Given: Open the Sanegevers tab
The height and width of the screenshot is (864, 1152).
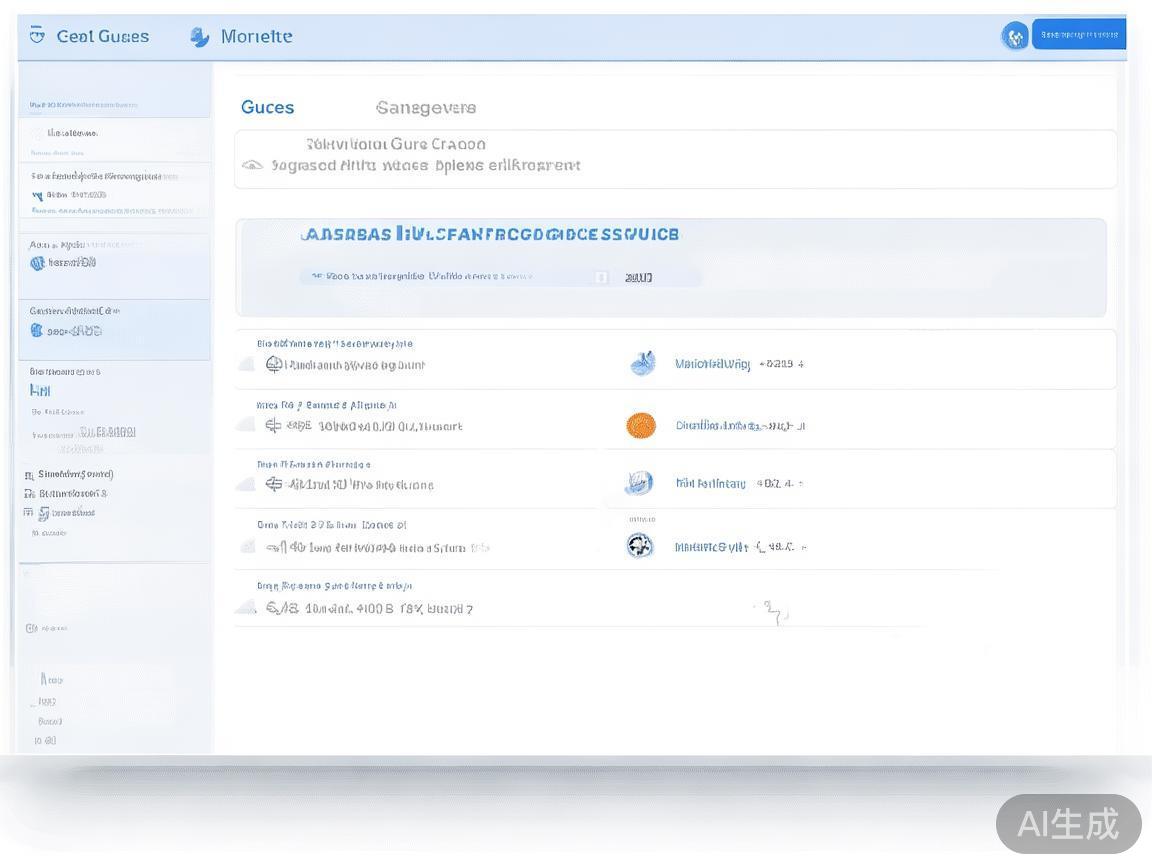Looking at the screenshot, I should (426, 108).
